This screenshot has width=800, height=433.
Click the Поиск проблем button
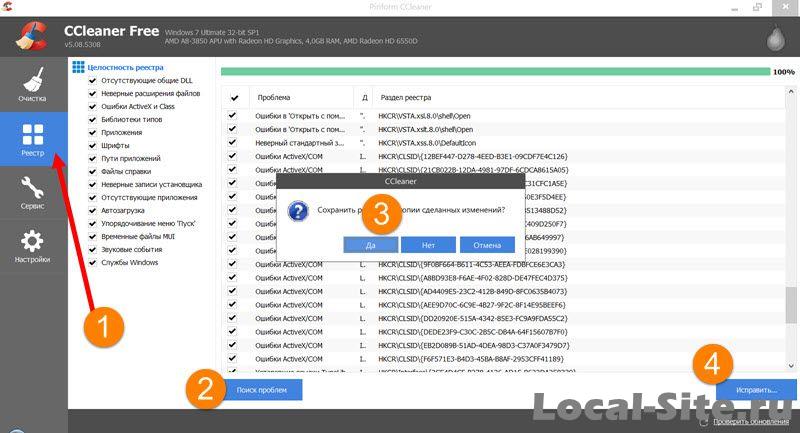[x=261, y=390]
